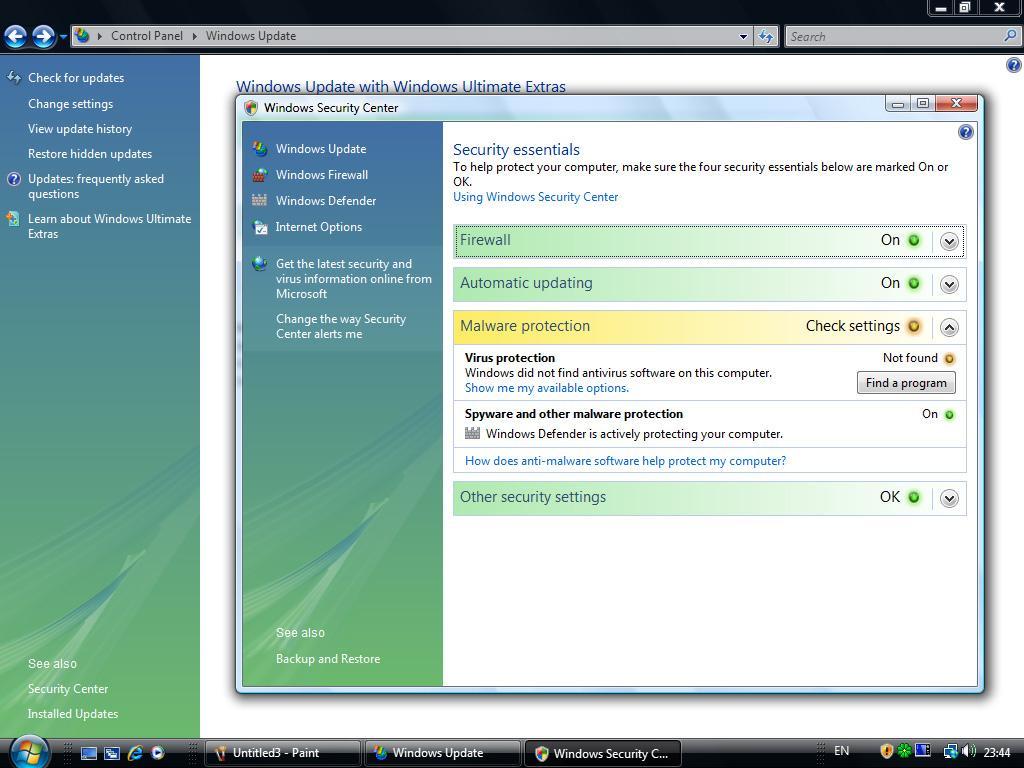Screen dimensions: 1024x768
Task: Click the volume speaker tray icon
Action: pos(969,752)
